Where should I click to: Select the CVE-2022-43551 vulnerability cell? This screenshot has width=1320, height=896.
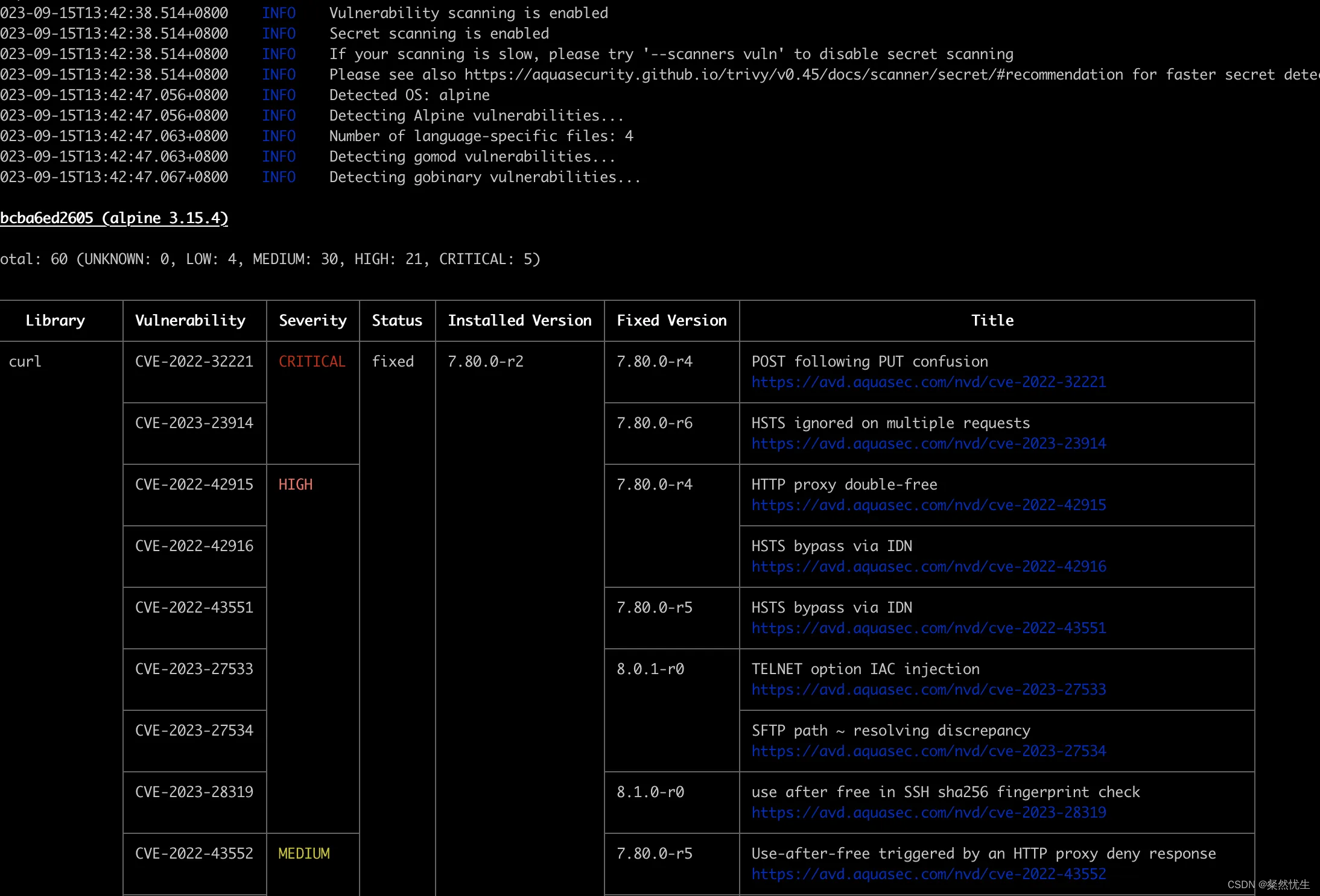(x=194, y=608)
